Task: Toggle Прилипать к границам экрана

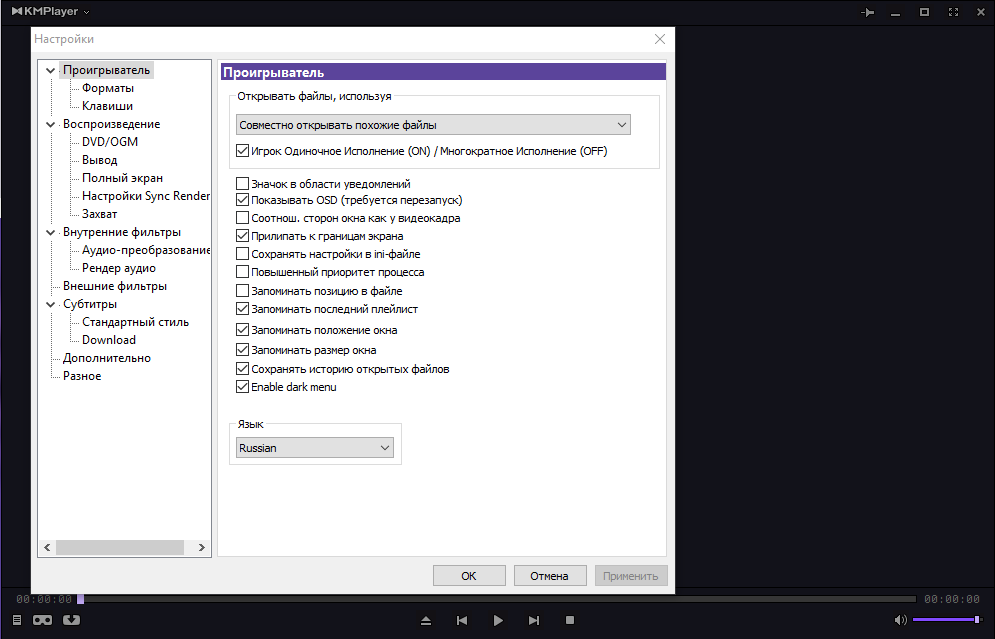Action: pyautogui.click(x=242, y=236)
